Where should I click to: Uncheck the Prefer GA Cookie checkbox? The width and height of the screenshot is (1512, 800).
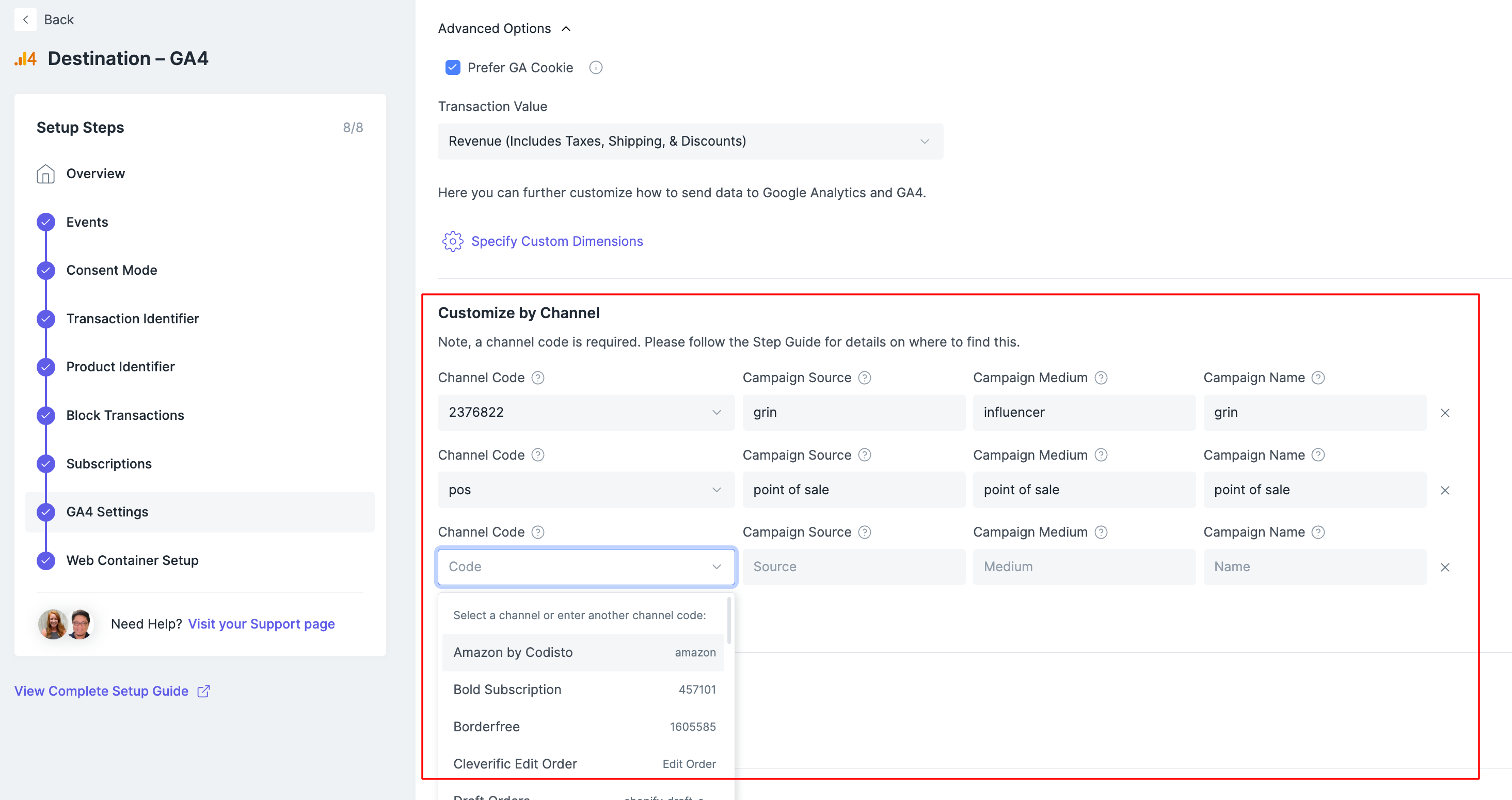[x=453, y=68]
